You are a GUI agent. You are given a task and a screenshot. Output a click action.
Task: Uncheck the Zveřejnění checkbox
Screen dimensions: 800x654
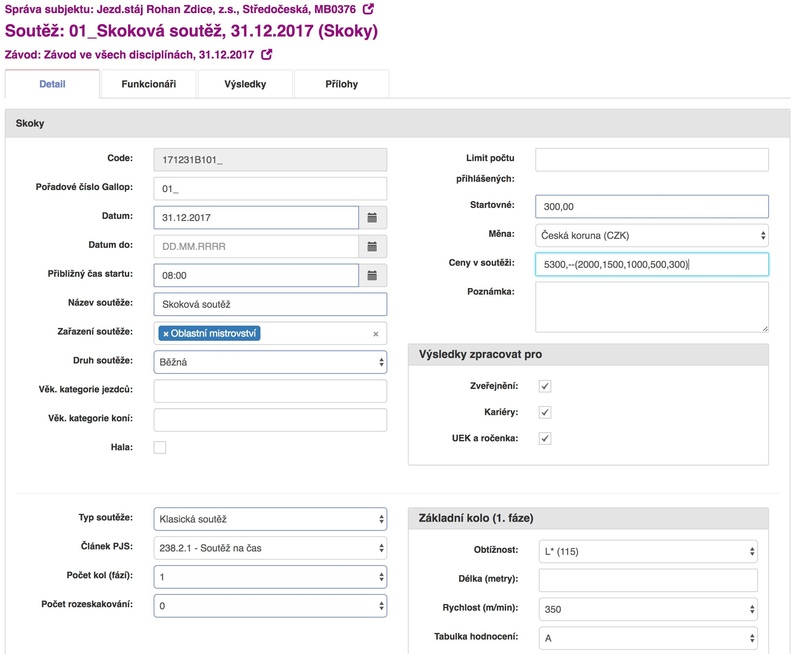[545, 386]
